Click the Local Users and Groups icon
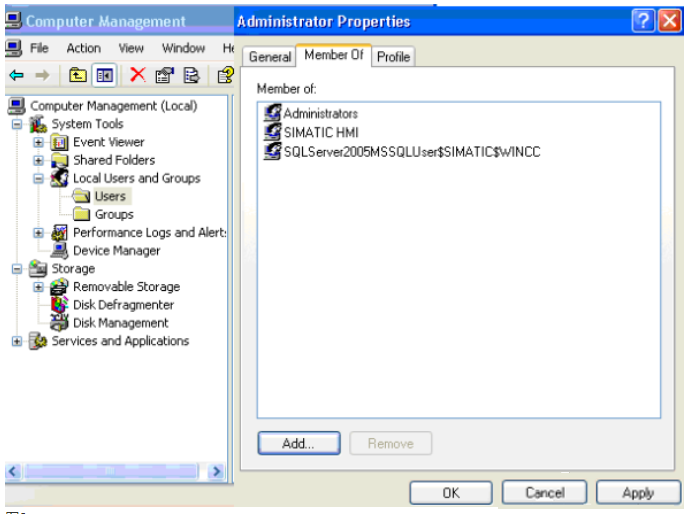The image size is (687, 514). (x=59, y=178)
